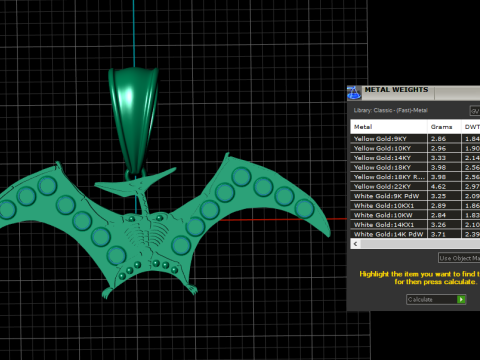Select the Yellow Gold:14KY row
This screenshot has width=480, height=360.
pos(415,158)
